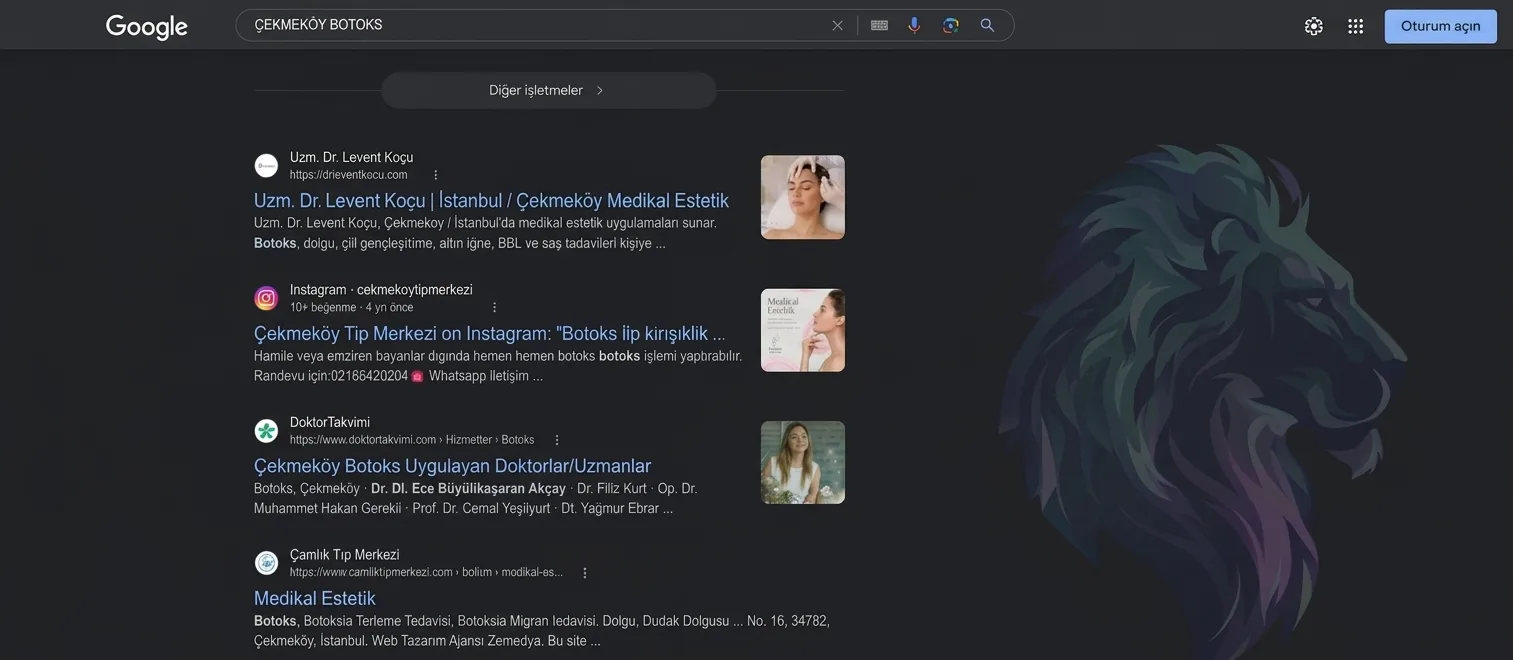Image resolution: width=1513 pixels, height=660 pixels.
Task: Open the on-screen keyboard input tool
Action: coord(879,25)
